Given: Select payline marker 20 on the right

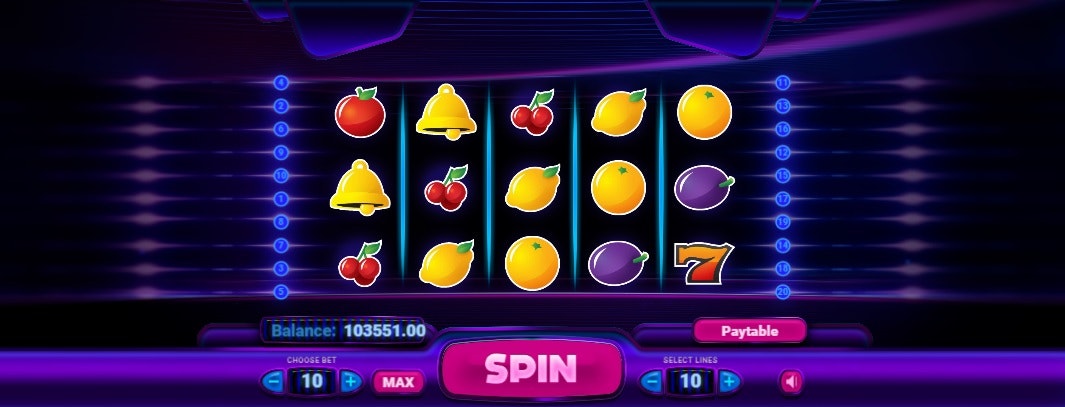Looking at the screenshot, I should (782, 292).
